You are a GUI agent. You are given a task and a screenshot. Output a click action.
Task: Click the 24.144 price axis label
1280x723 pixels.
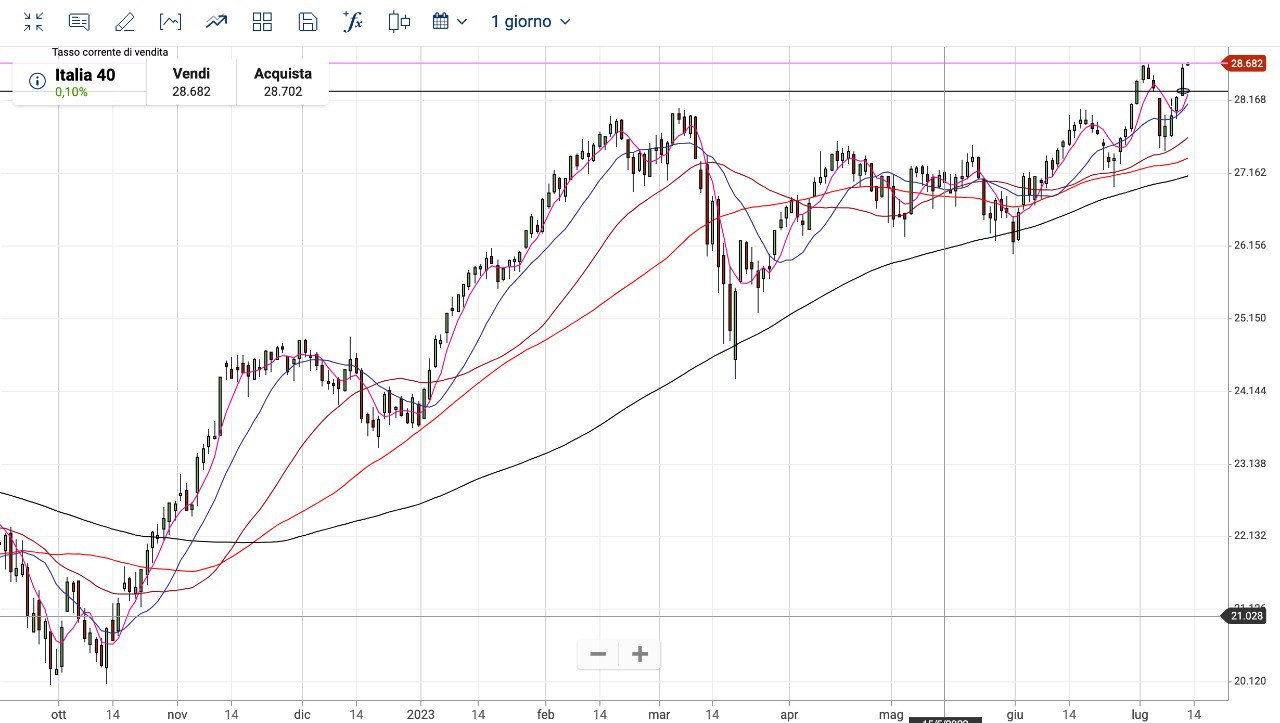click(x=1250, y=390)
